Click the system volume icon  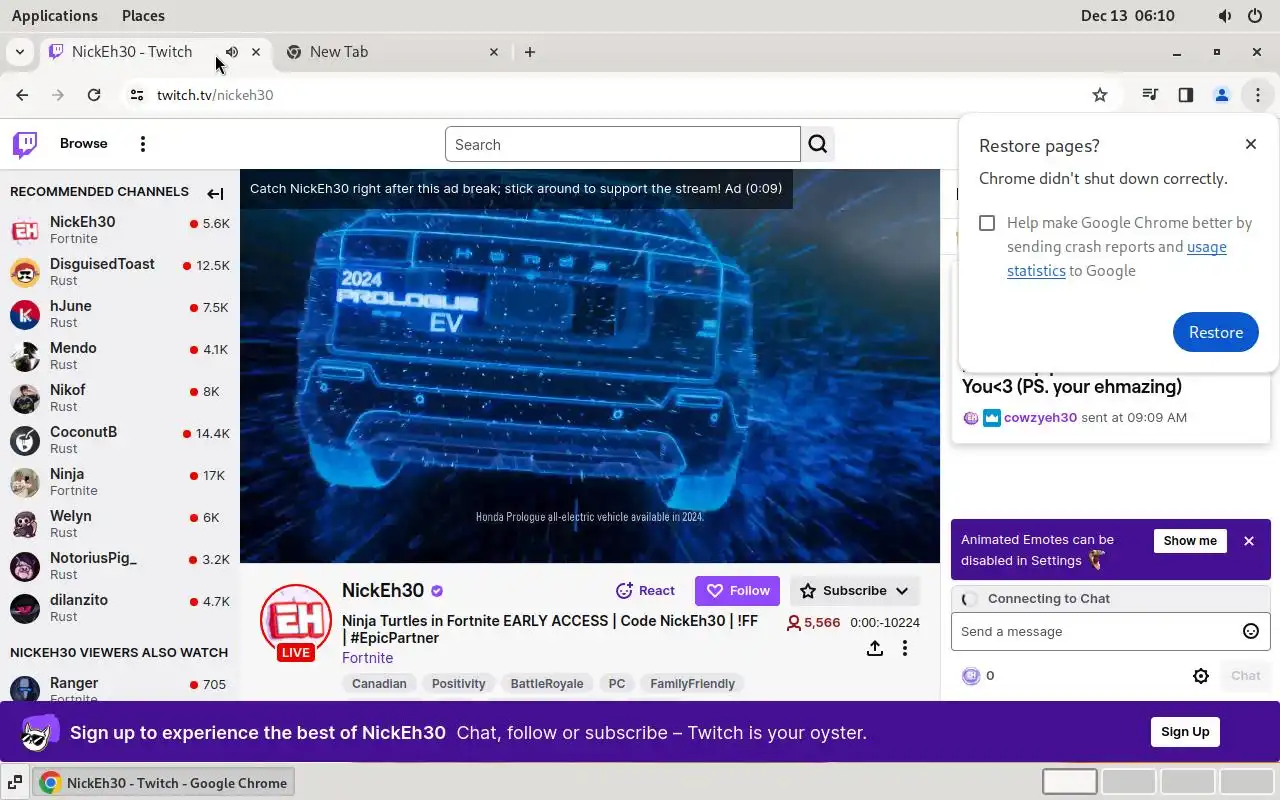tap(1225, 16)
